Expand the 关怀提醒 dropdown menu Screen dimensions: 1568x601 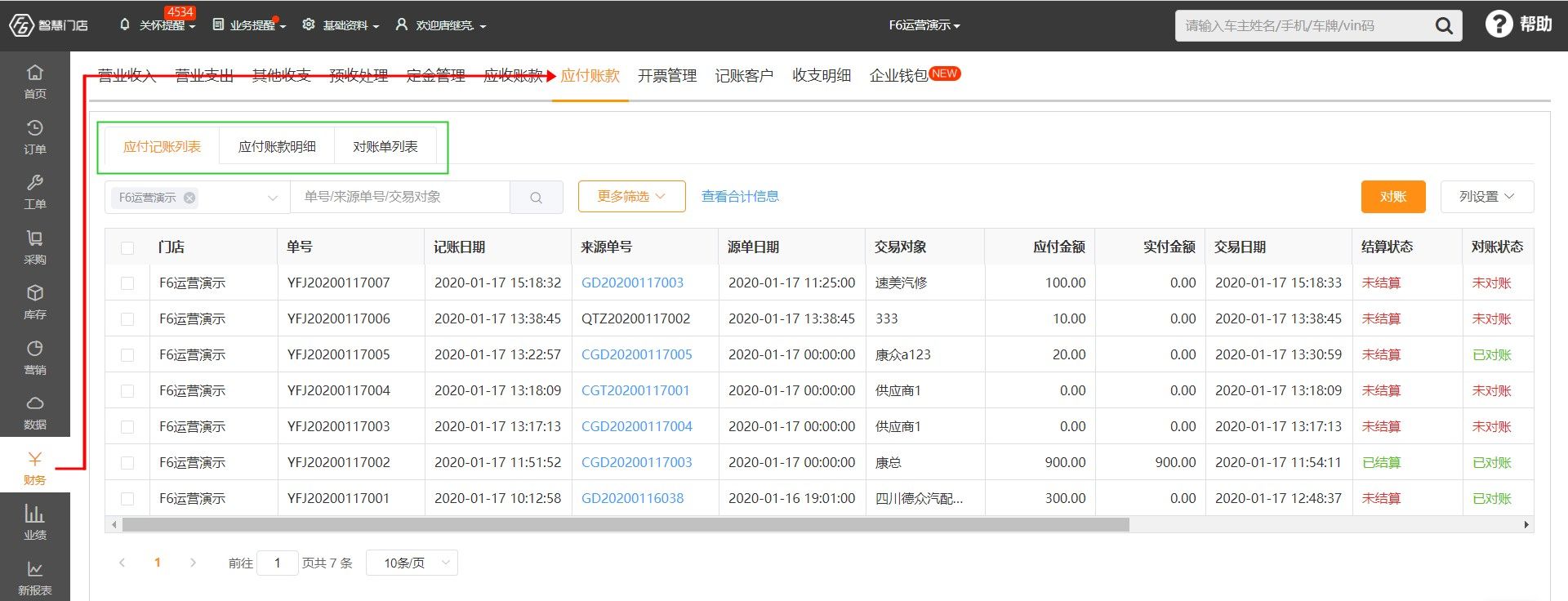[x=192, y=27]
